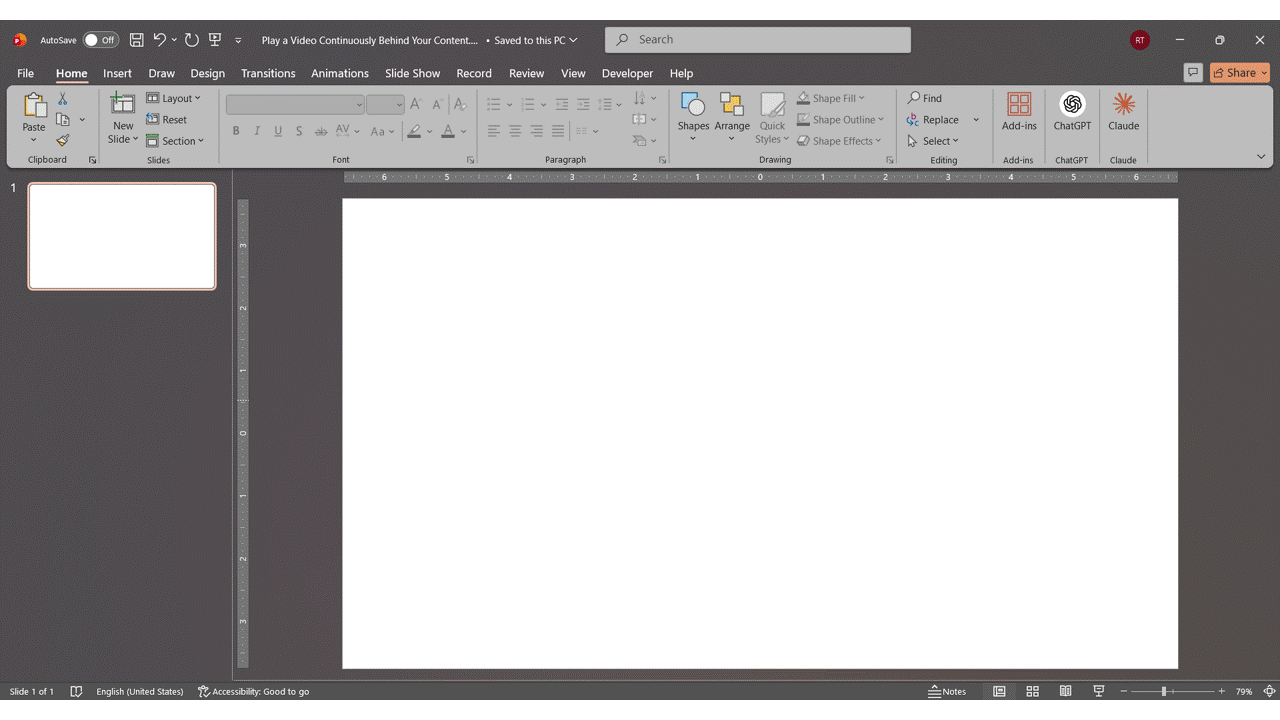The image size is (1280, 720).
Task: Switch to Slide Sorter view in the status bar
Action: click(1032, 691)
